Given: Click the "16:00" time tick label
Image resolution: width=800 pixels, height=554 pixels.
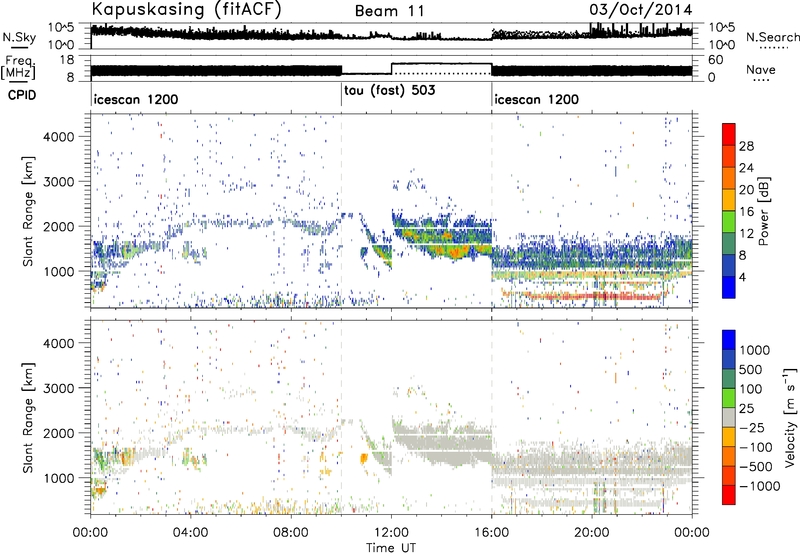Looking at the screenshot, I should coord(491,533).
